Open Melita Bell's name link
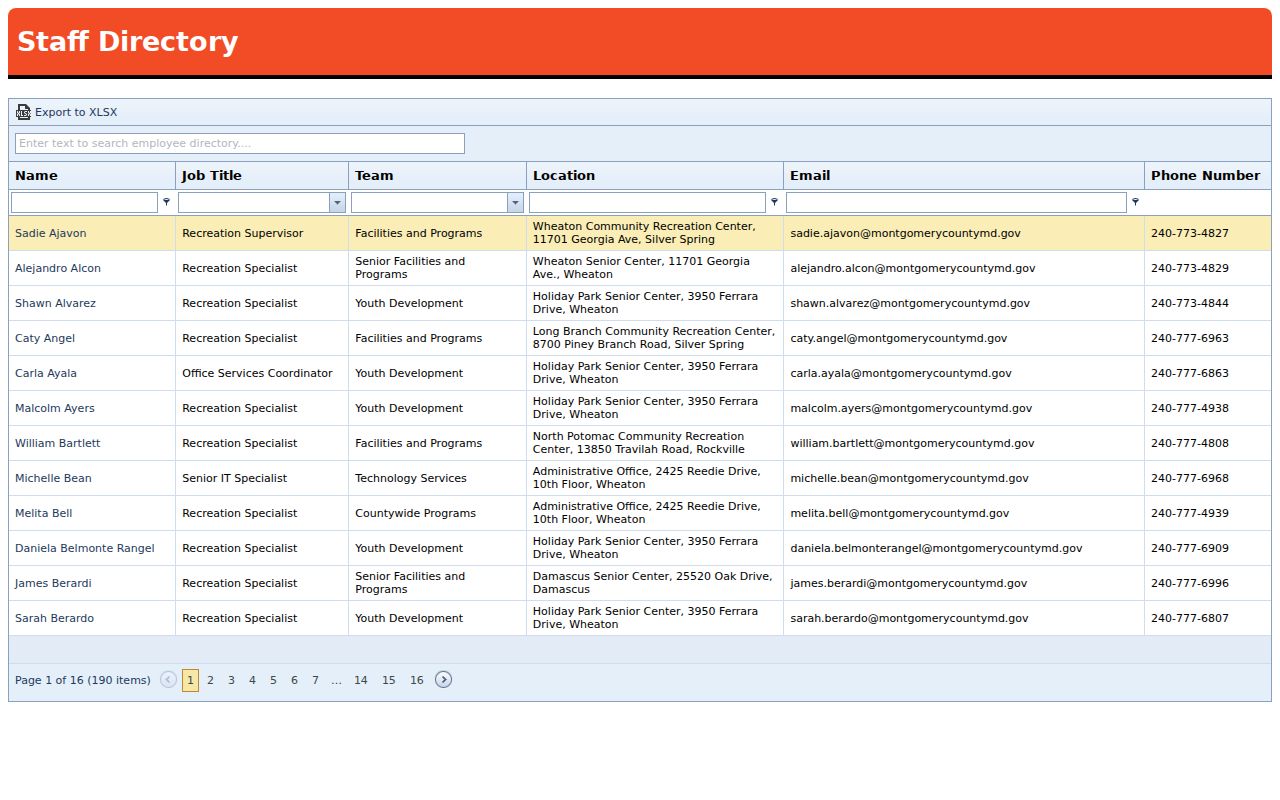 (44, 513)
